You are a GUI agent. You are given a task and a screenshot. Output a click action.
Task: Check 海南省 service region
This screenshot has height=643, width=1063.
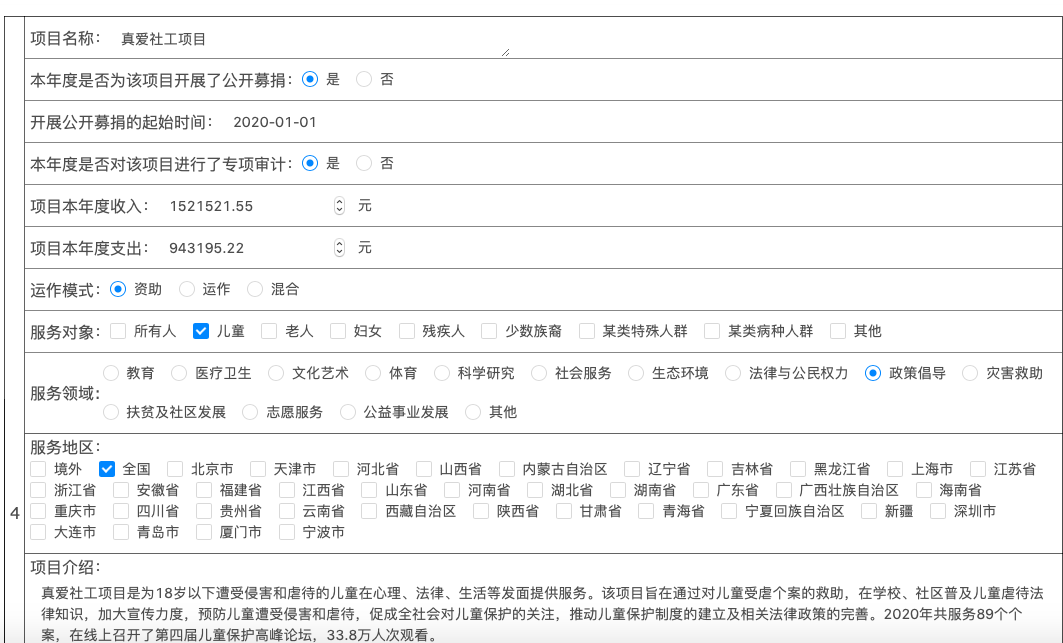(x=923, y=490)
